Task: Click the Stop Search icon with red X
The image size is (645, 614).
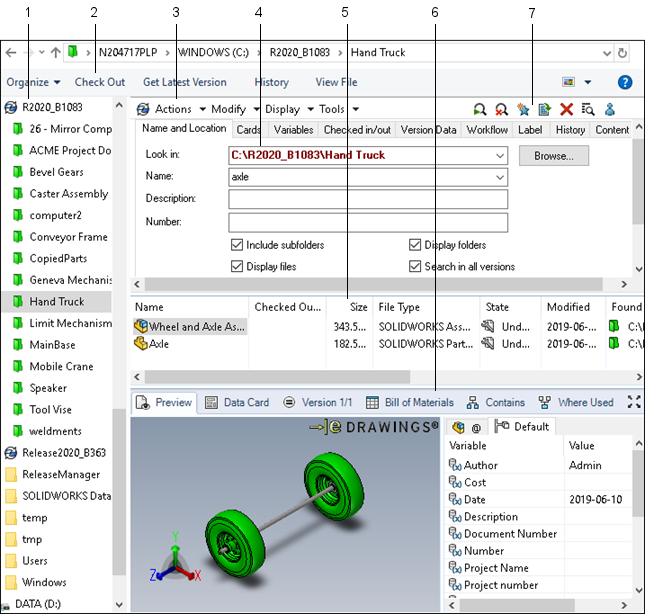Action: [x=501, y=109]
